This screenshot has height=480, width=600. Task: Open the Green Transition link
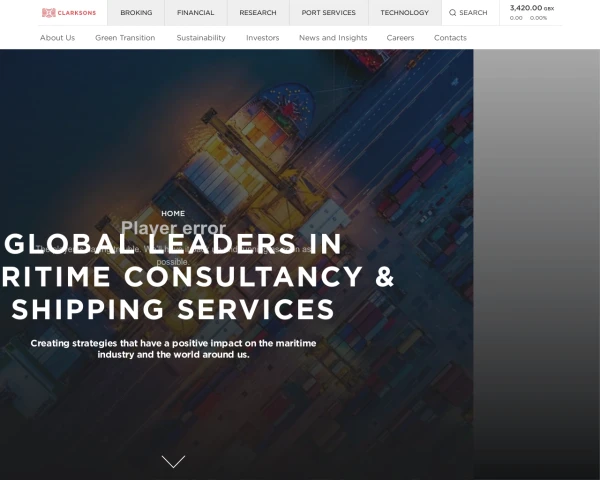coord(125,38)
